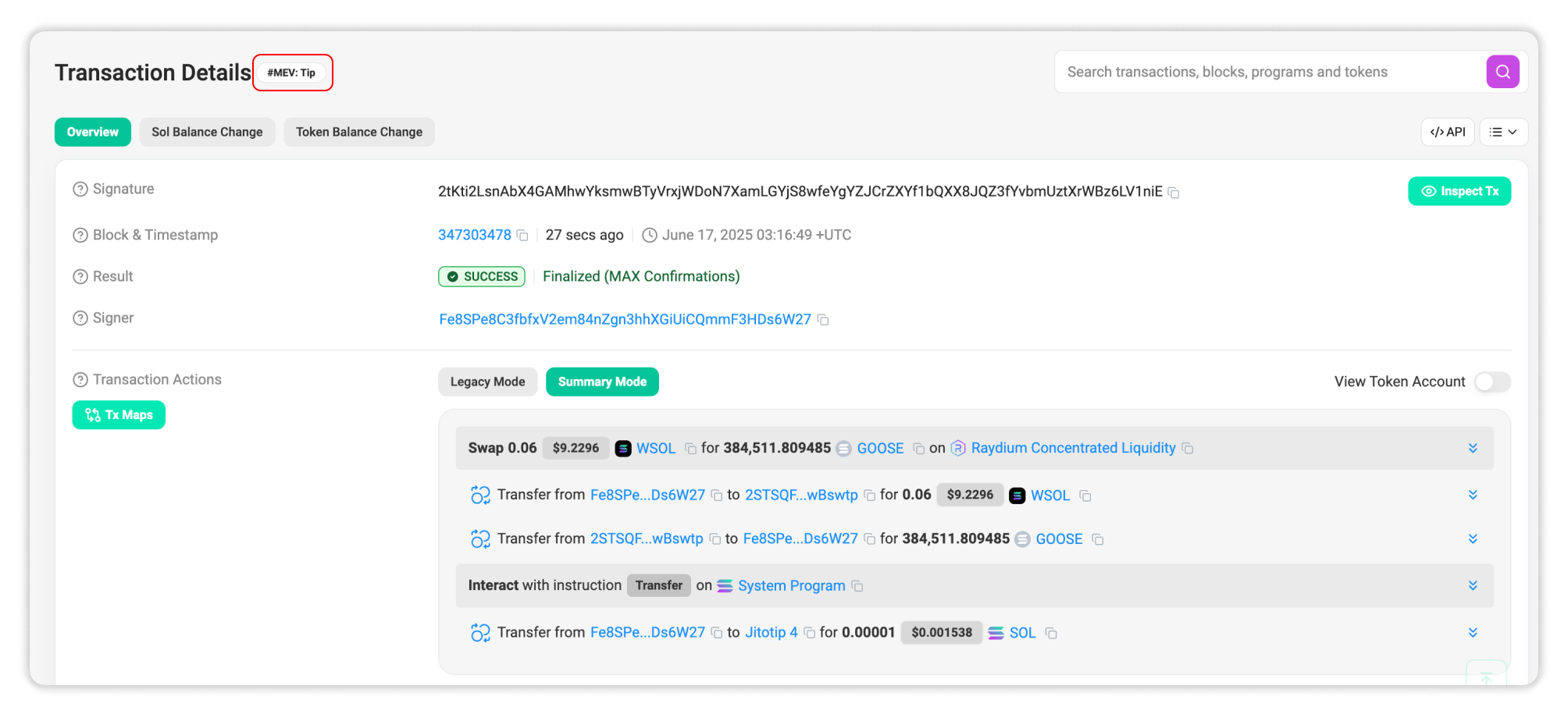Expand the Swap WSOL for GOOSE row
Image resolution: width=1568 pixels, height=718 pixels.
coord(1473,448)
